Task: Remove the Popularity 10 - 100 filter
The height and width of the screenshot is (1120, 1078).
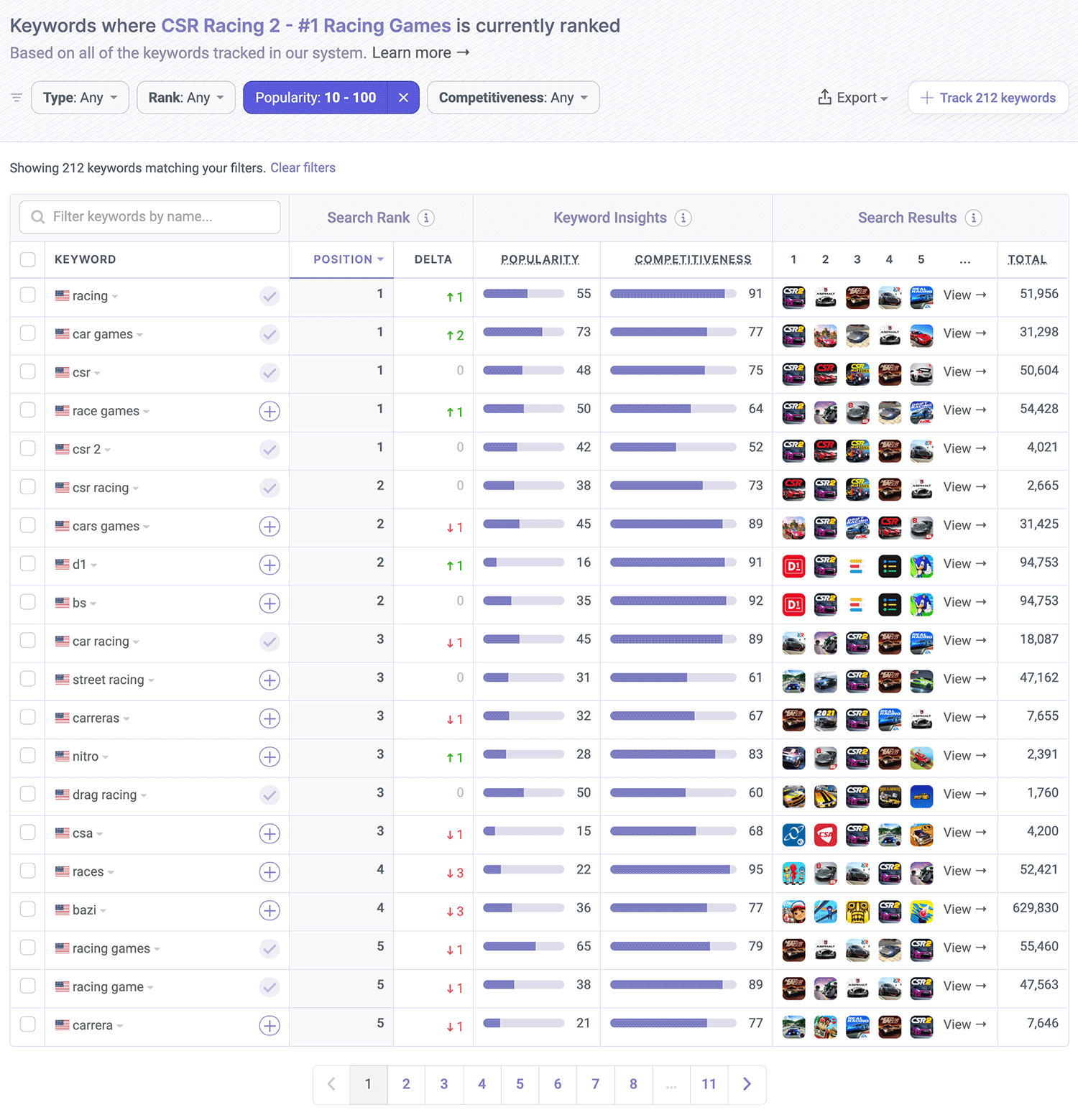Action: (403, 98)
